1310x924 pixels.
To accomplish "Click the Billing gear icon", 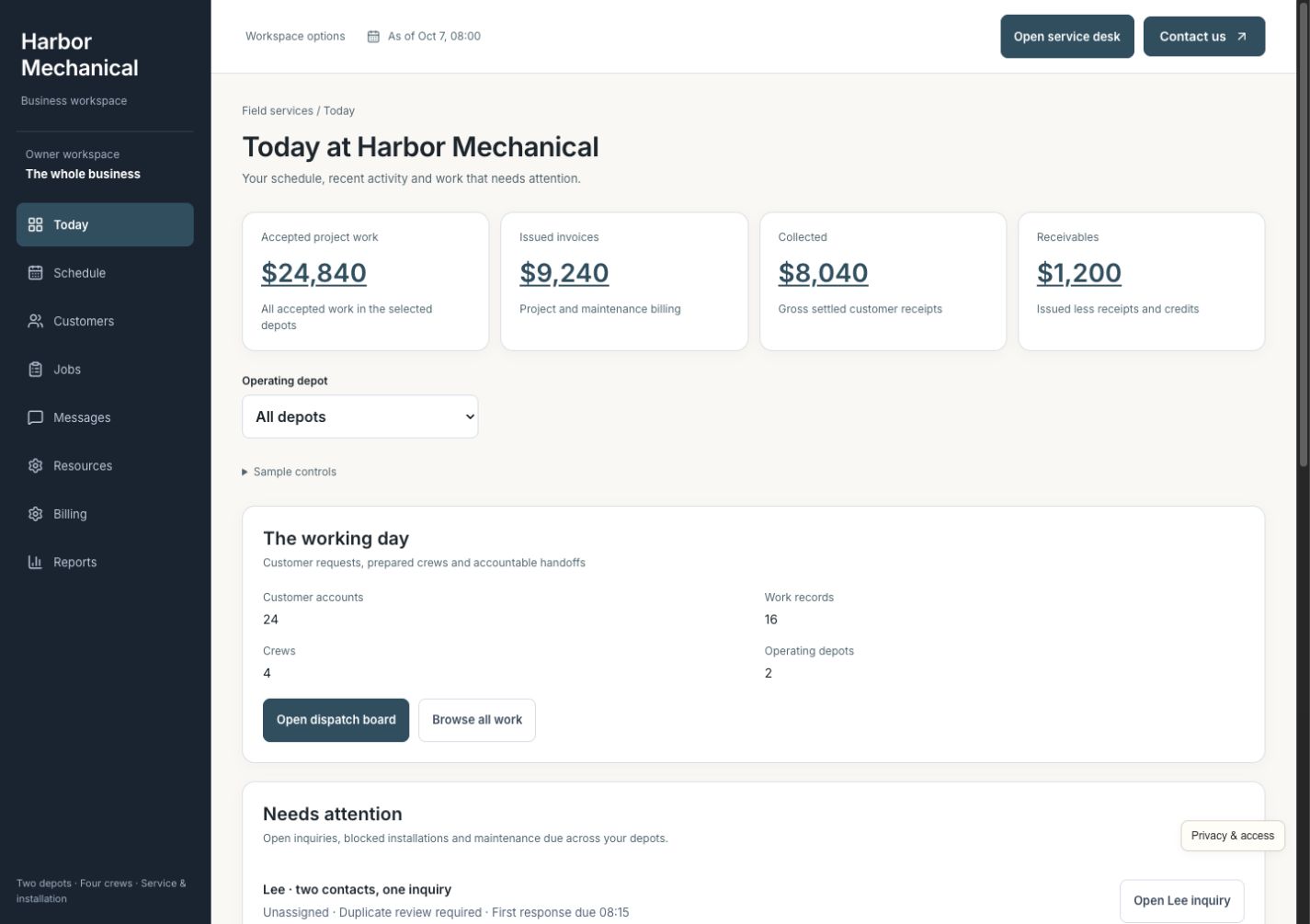I will (35, 514).
